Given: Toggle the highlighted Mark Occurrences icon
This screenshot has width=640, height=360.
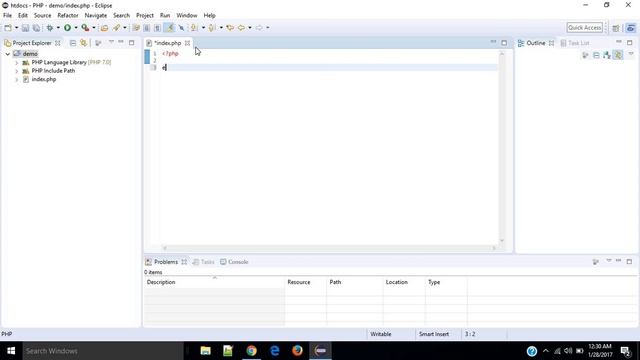Looking at the screenshot, I should pos(169,28).
